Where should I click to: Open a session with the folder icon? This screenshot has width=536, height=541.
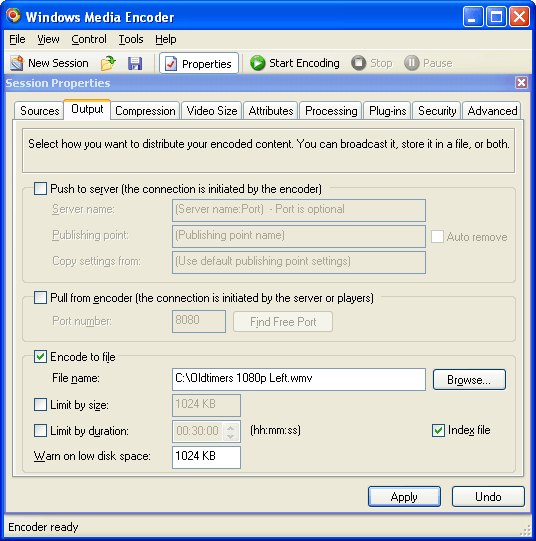point(108,63)
